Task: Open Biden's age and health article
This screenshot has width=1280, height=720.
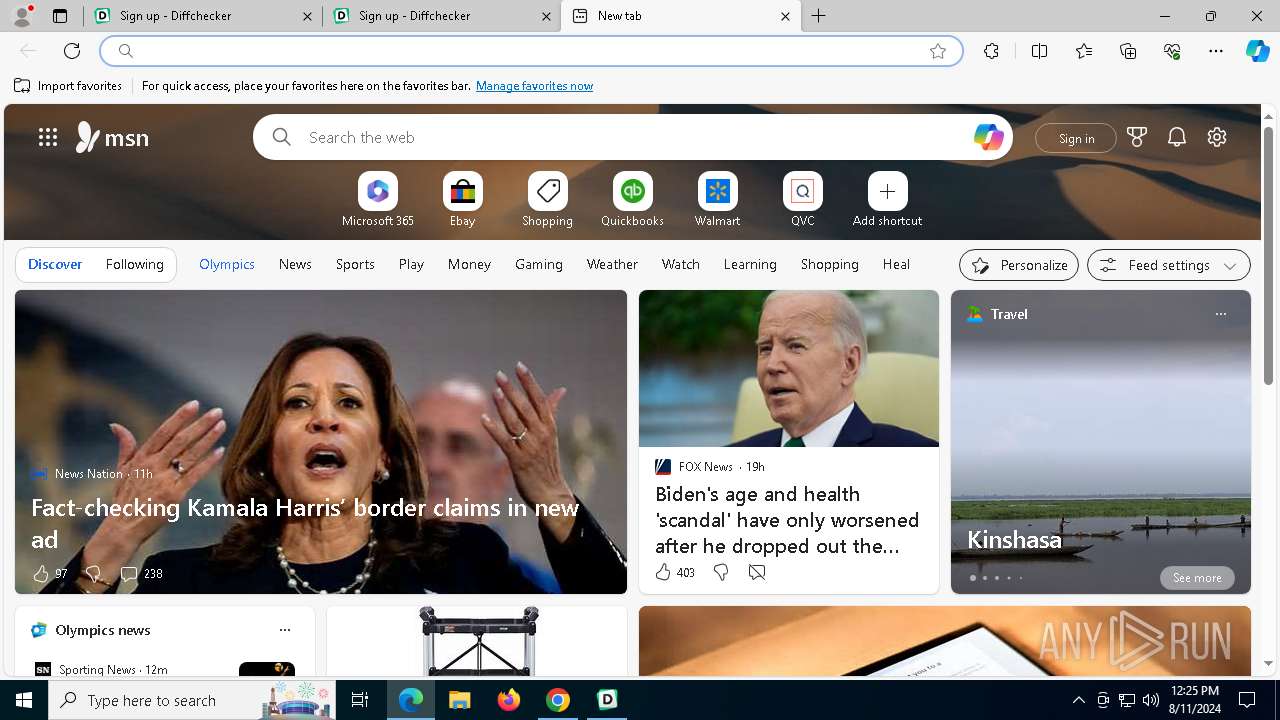Action: point(787,520)
